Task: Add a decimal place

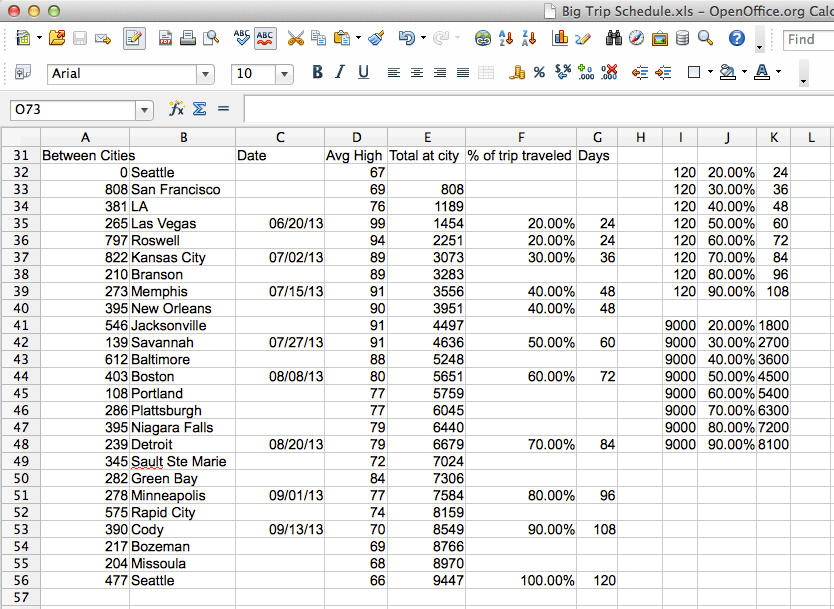Action: pos(586,72)
